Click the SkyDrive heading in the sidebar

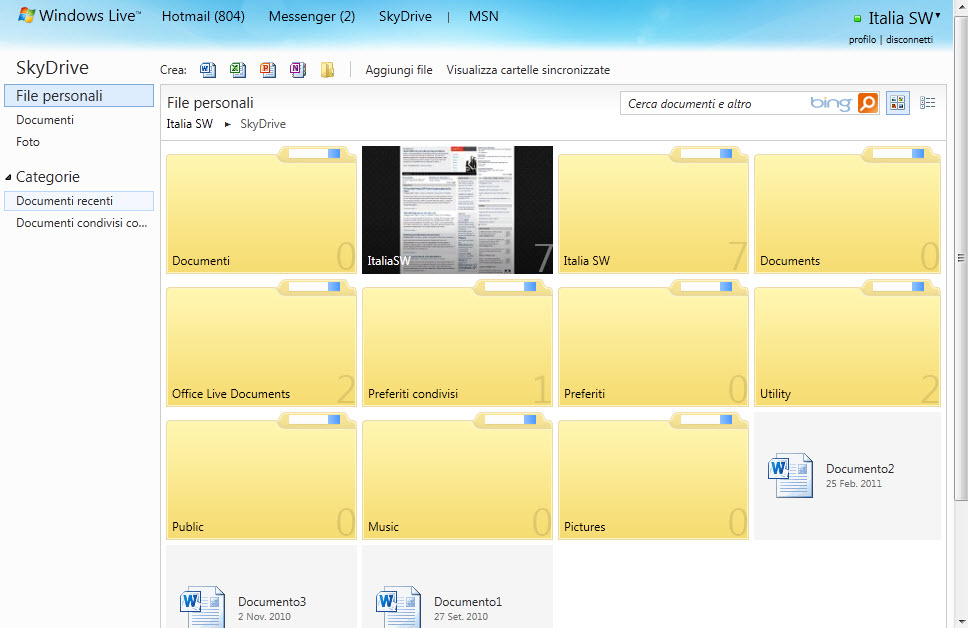52,67
